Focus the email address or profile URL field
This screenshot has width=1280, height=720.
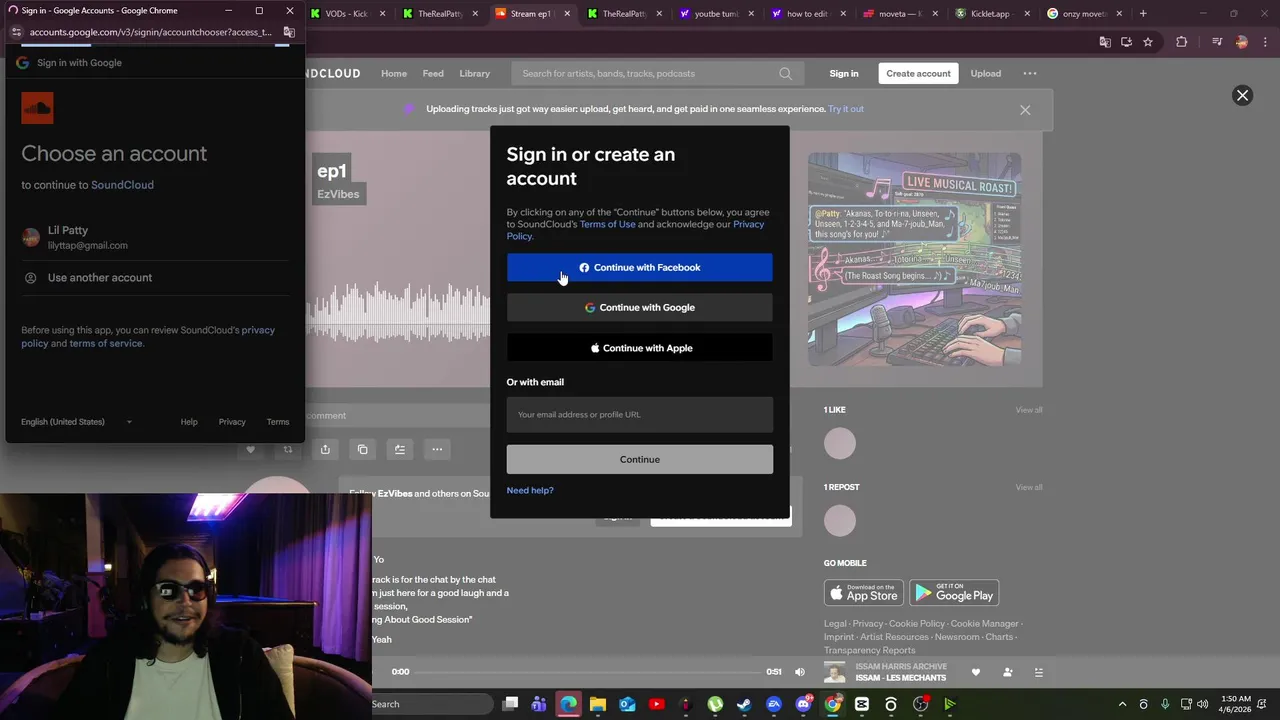coord(639,414)
